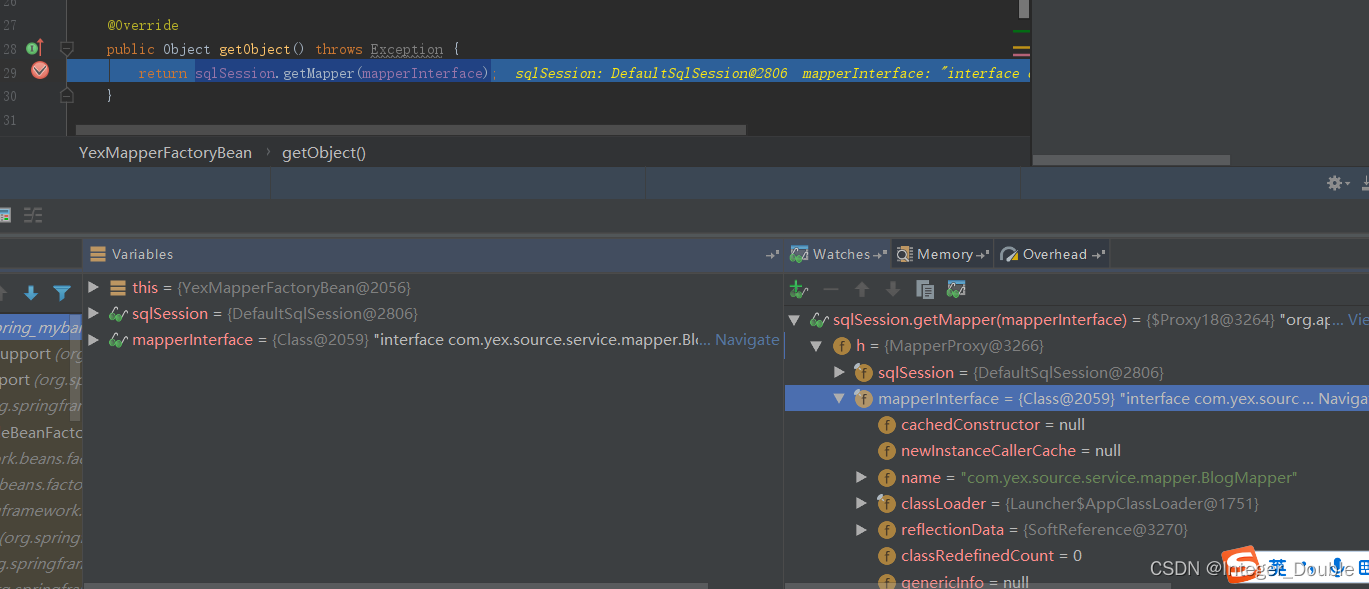Click the glasses watch icon beside sqlSession variable
Screen dimensions: 1369x589
[x=118, y=313]
